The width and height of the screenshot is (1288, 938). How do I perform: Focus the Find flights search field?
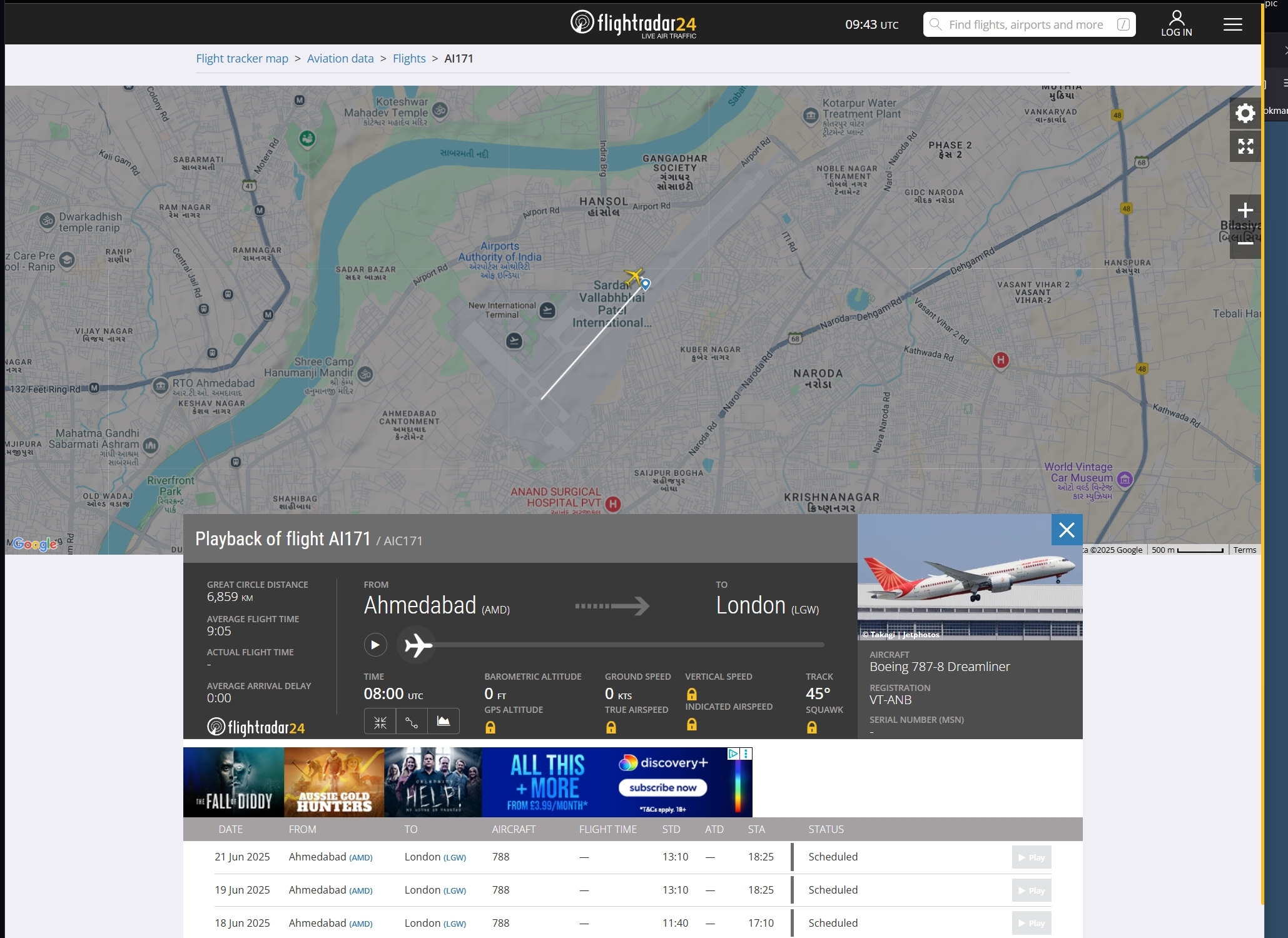click(x=1029, y=24)
